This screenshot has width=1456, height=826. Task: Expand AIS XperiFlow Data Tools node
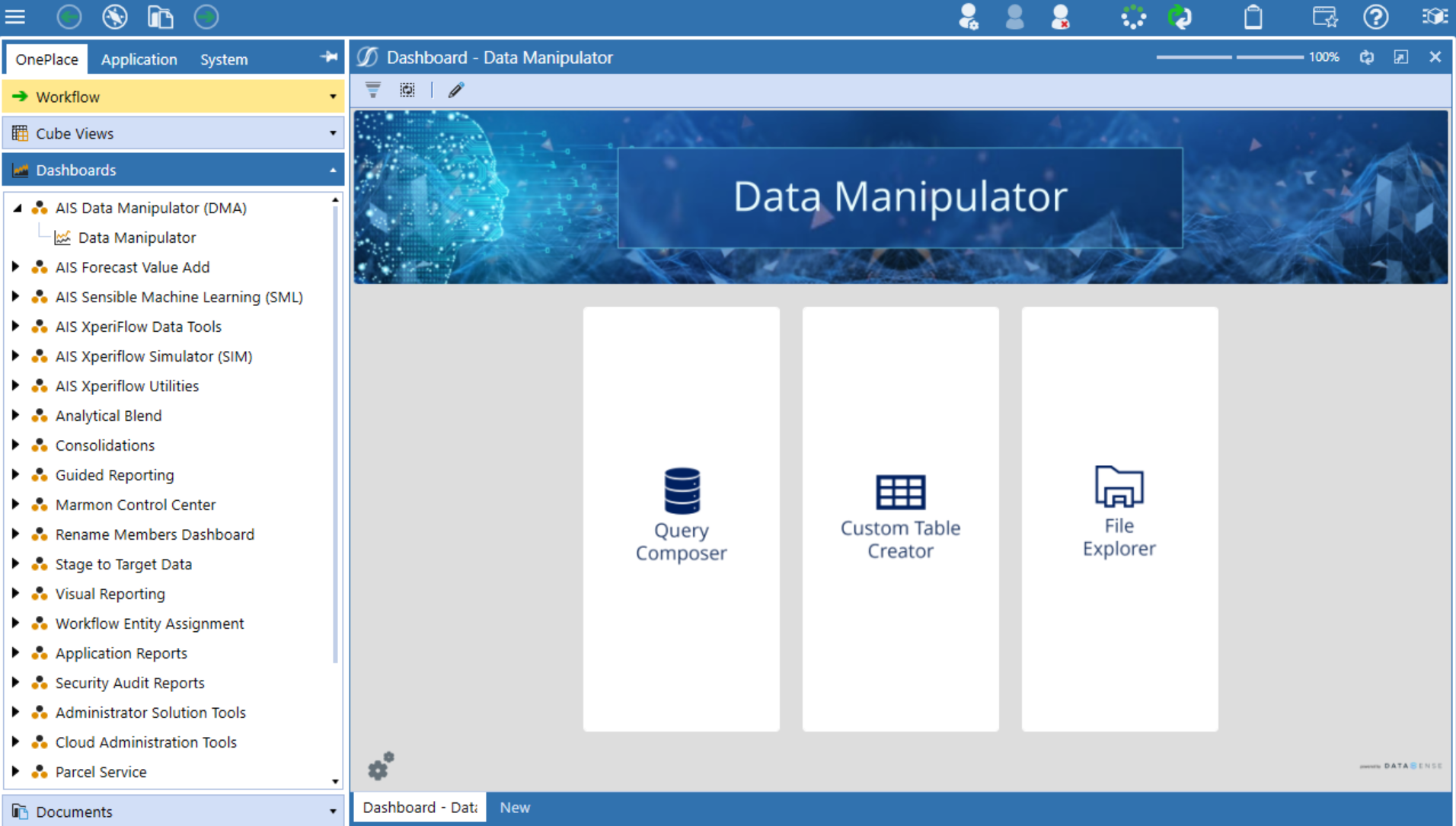click(x=15, y=327)
